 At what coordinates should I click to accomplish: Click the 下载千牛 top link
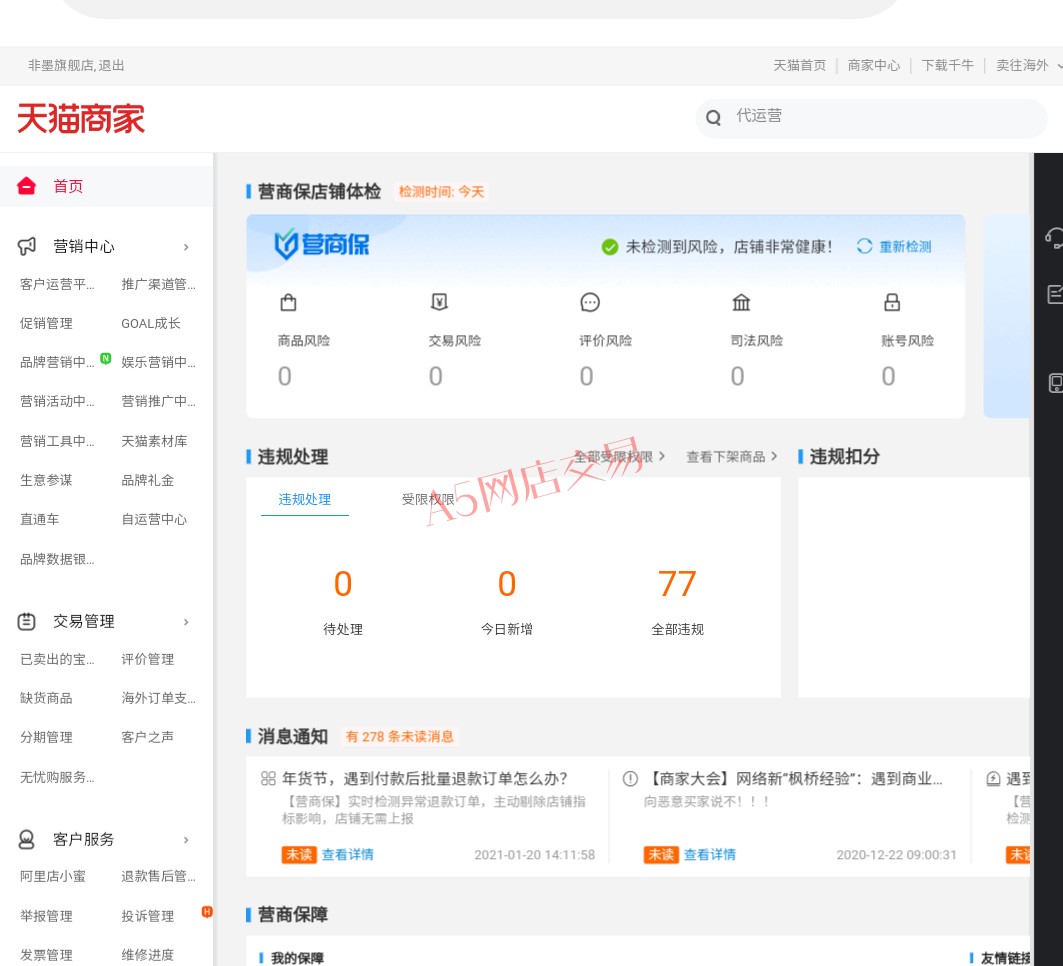[x=947, y=65]
